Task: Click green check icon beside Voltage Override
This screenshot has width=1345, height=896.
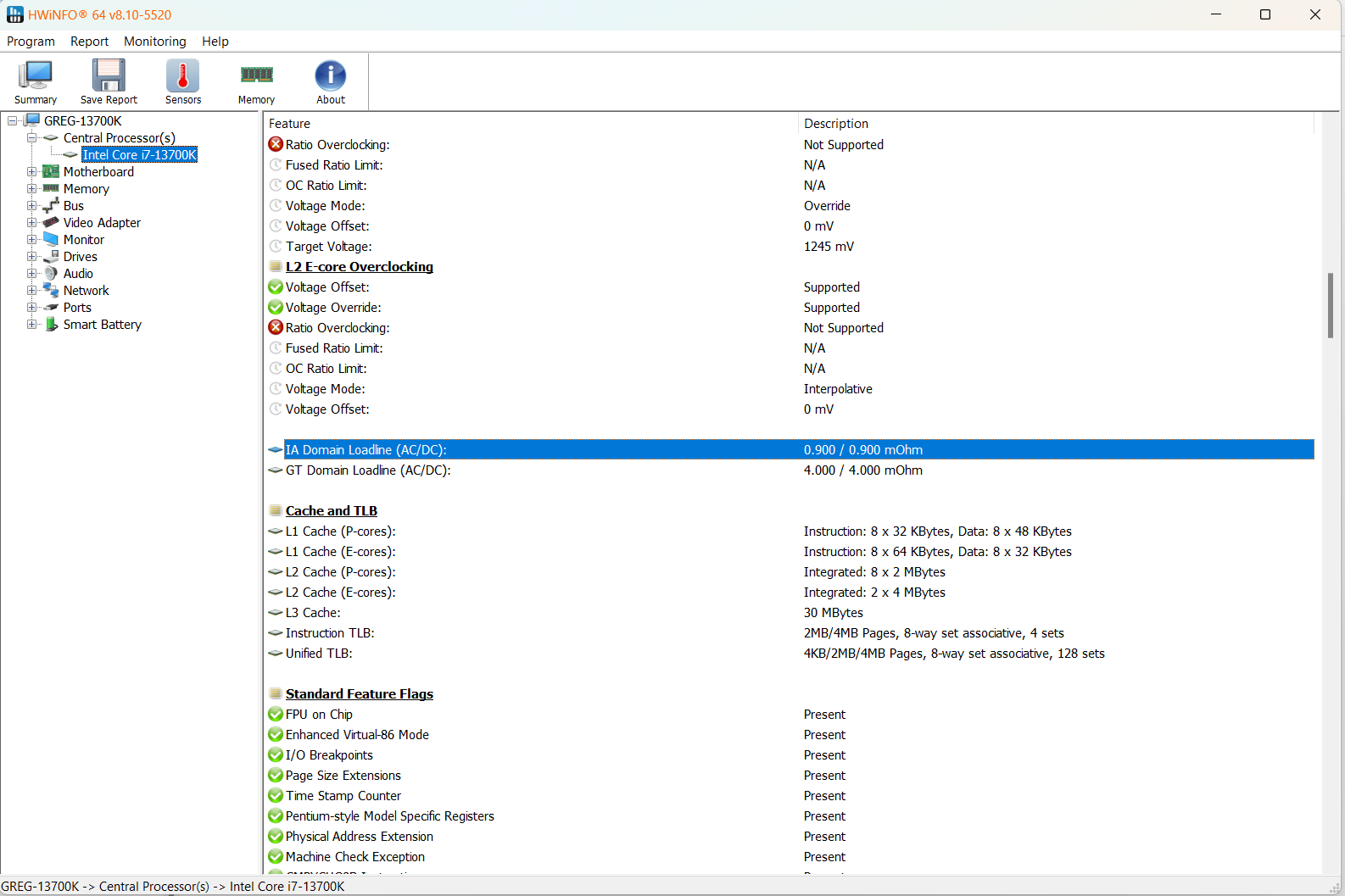Action: point(276,307)
